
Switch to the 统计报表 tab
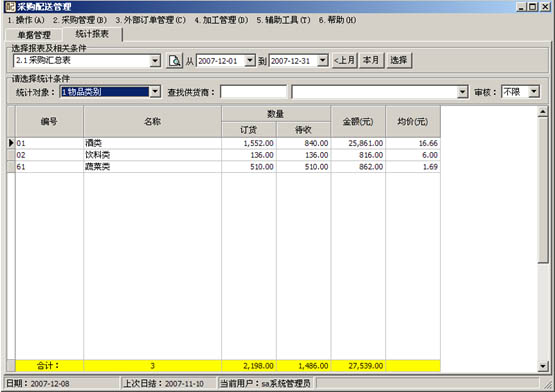pos(92,34)
